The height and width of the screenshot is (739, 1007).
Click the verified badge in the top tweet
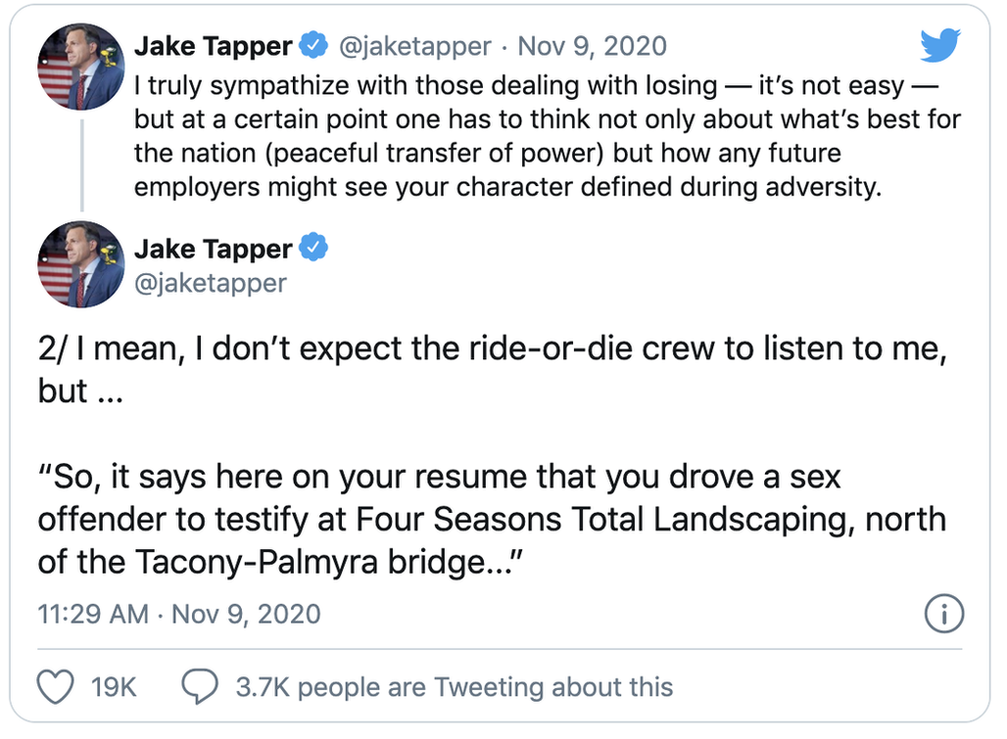(314, 46)
